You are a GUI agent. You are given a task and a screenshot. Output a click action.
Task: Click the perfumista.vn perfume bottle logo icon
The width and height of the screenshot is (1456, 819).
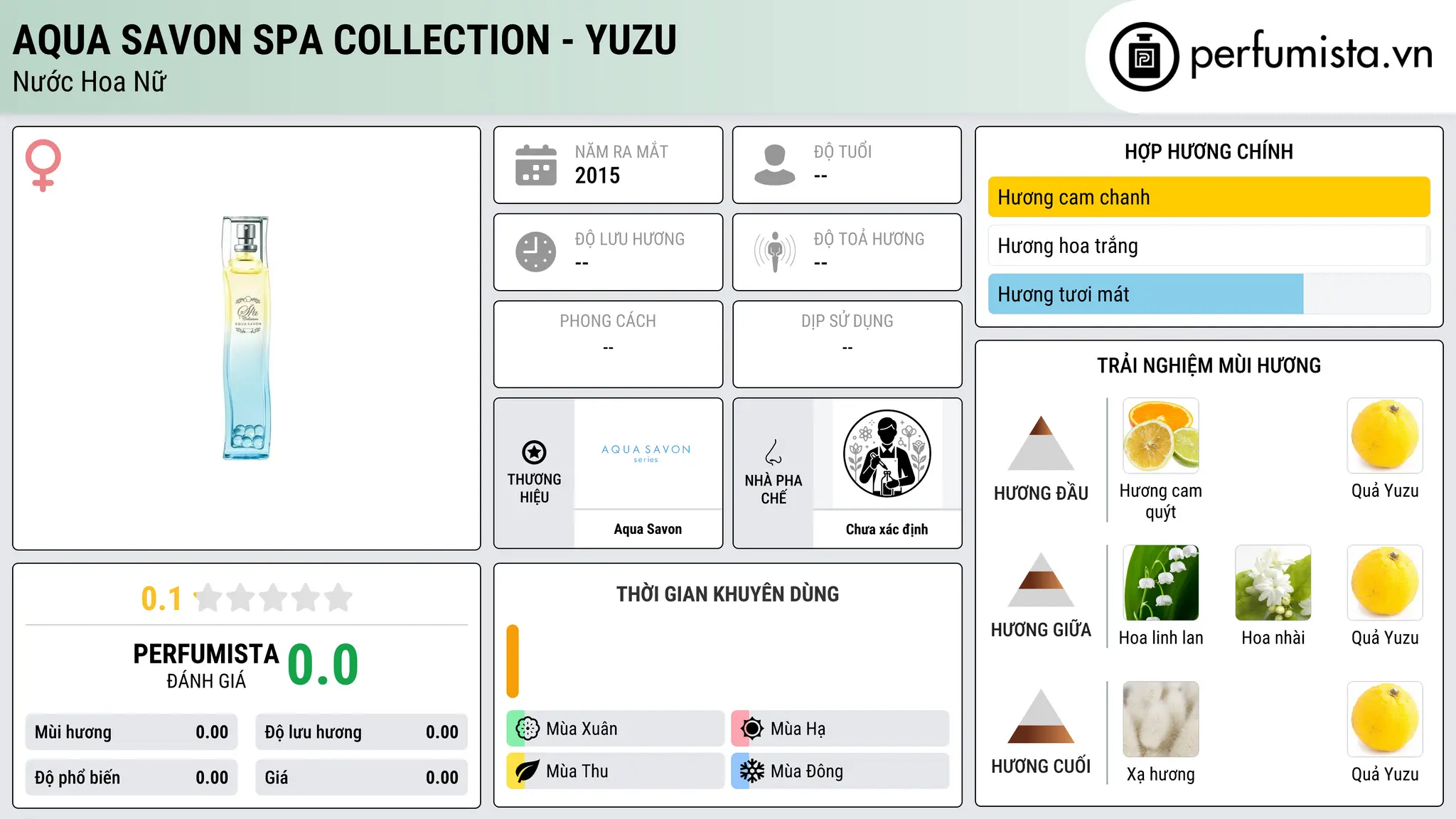point(1144,57)
